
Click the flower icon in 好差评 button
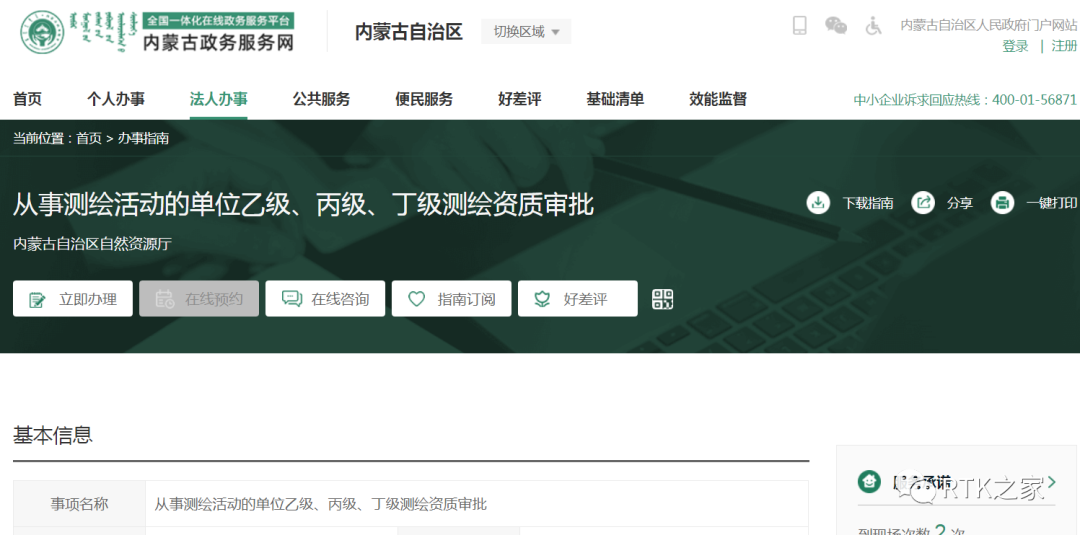(542, 299)
